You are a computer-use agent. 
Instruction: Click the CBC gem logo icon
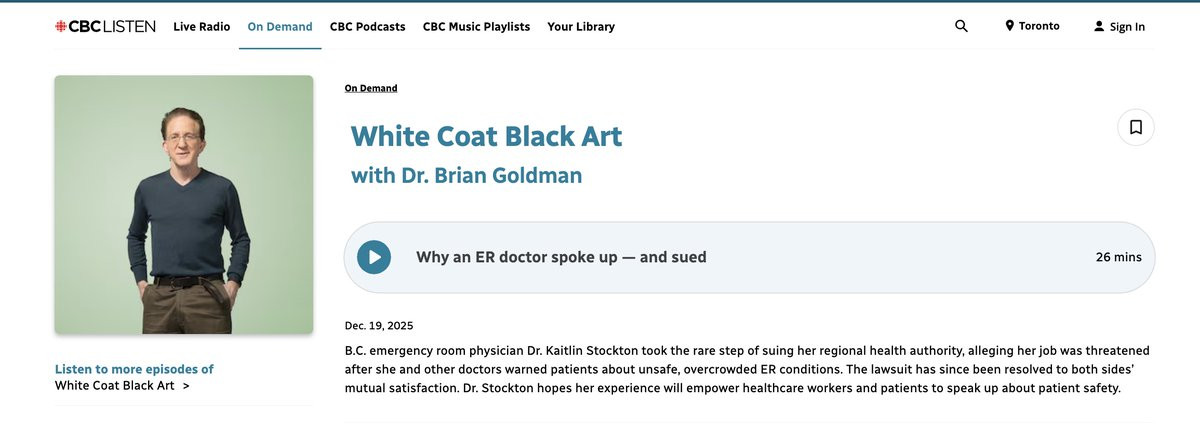click(60, 26)
